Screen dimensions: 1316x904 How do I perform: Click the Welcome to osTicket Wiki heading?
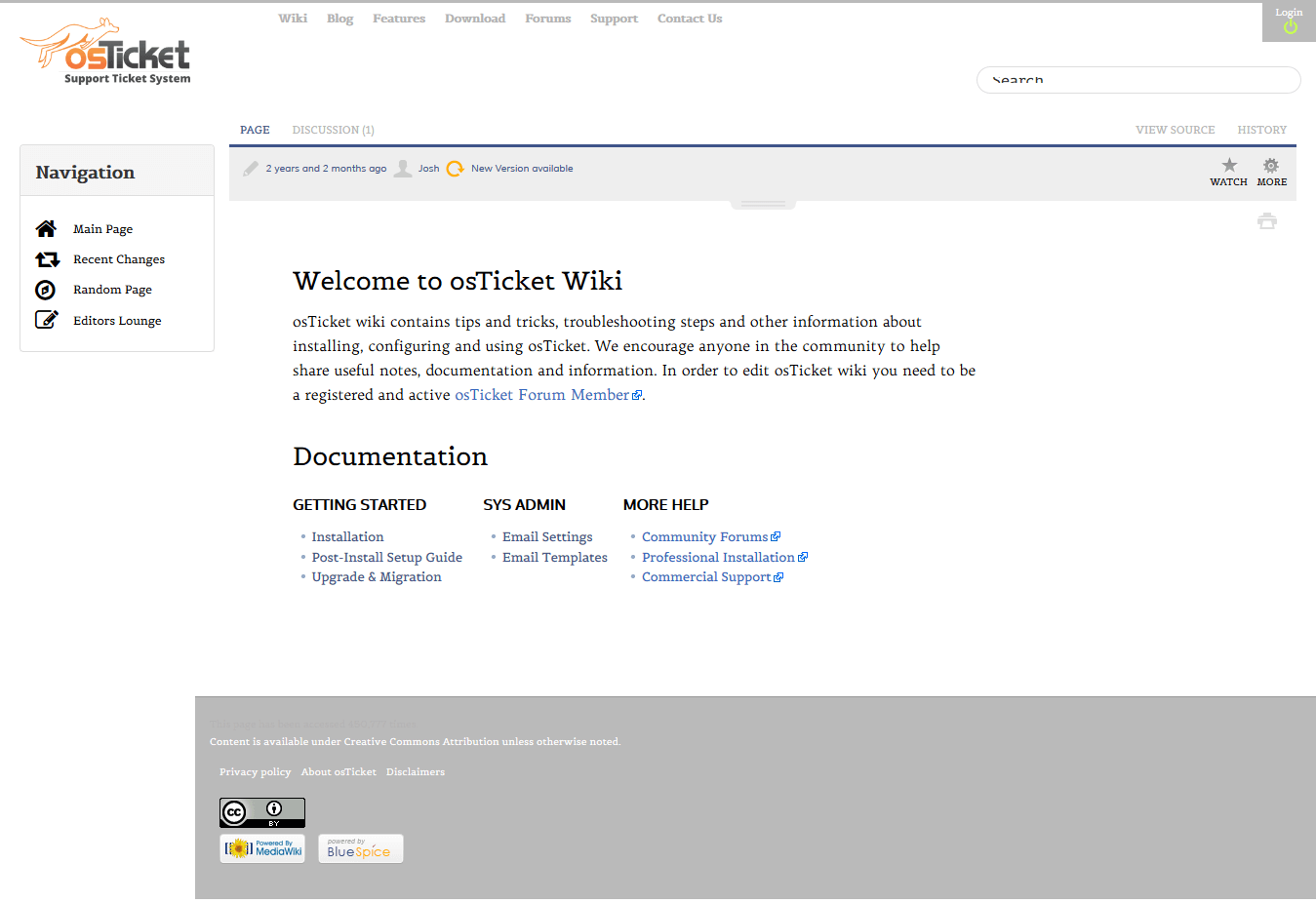click(458, 281)
